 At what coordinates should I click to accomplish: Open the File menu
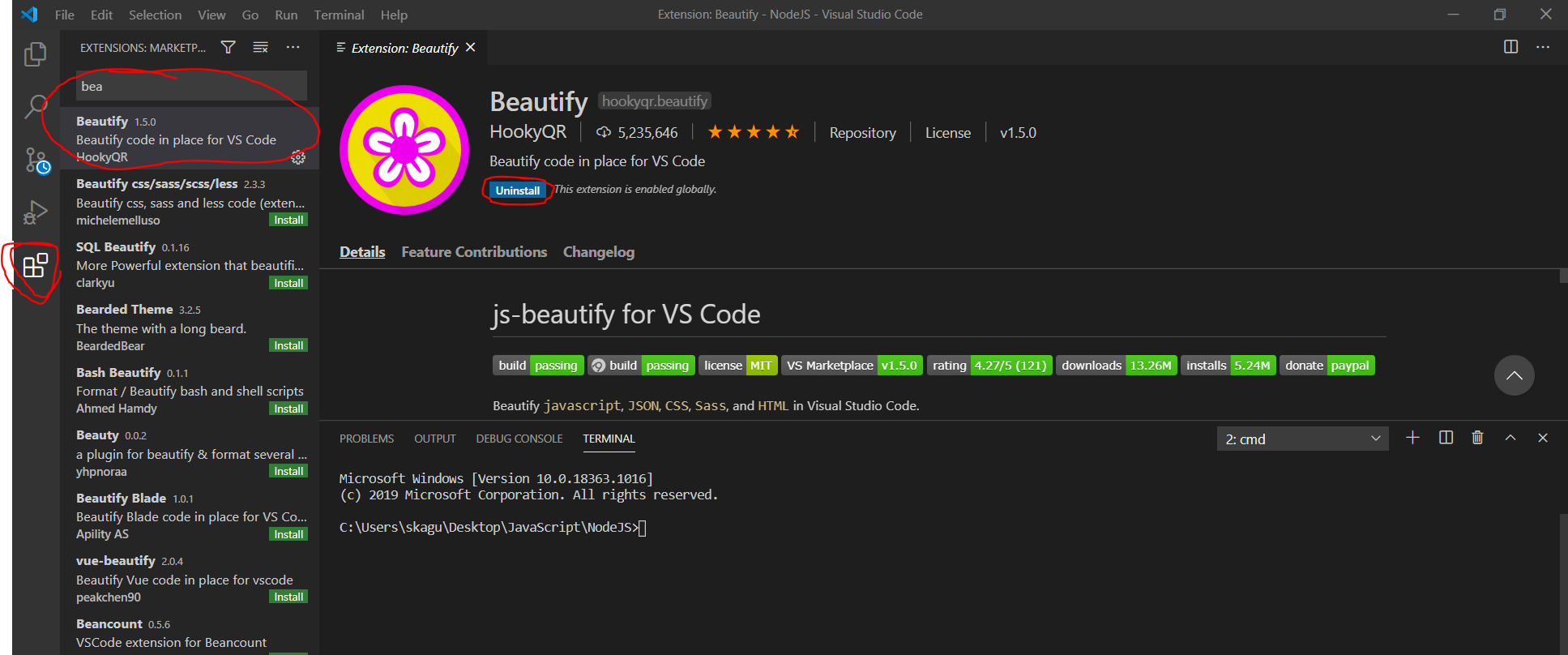[65, 15]
